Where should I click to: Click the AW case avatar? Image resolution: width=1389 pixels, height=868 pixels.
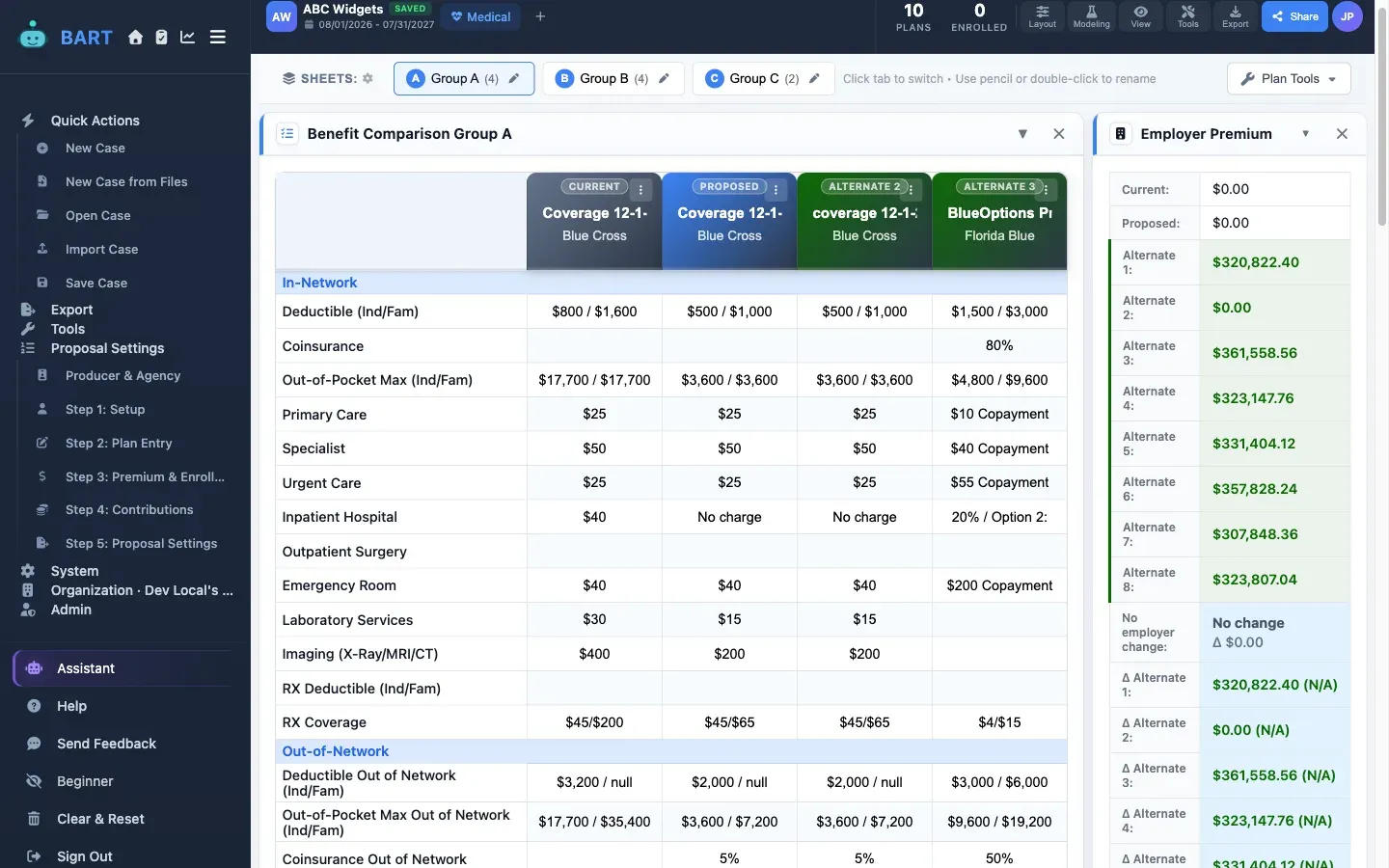[282, 16]
